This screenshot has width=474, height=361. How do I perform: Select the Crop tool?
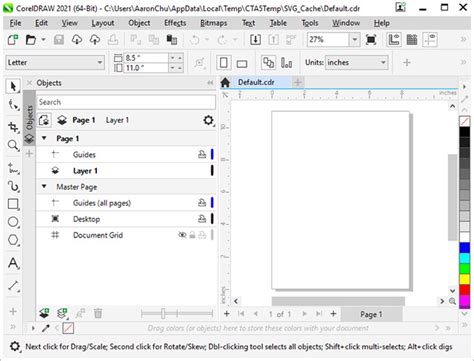13,127
